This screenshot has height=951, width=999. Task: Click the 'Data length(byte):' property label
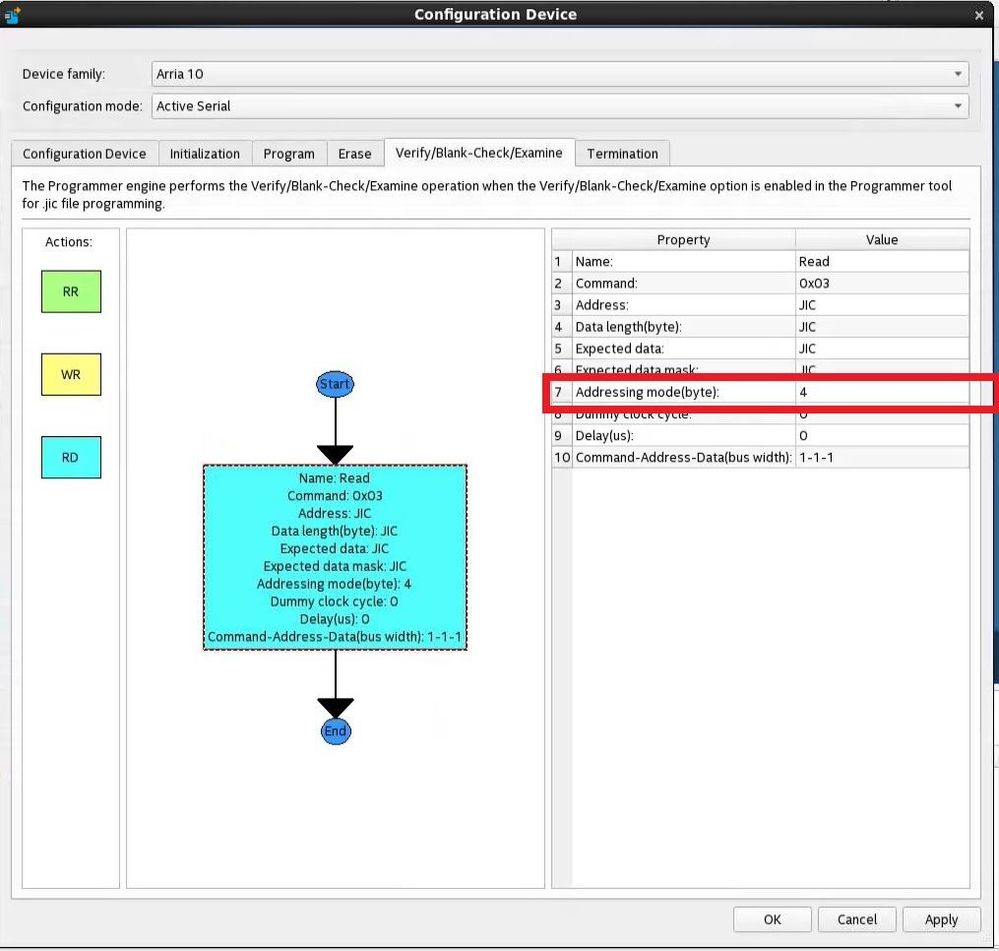628,326
